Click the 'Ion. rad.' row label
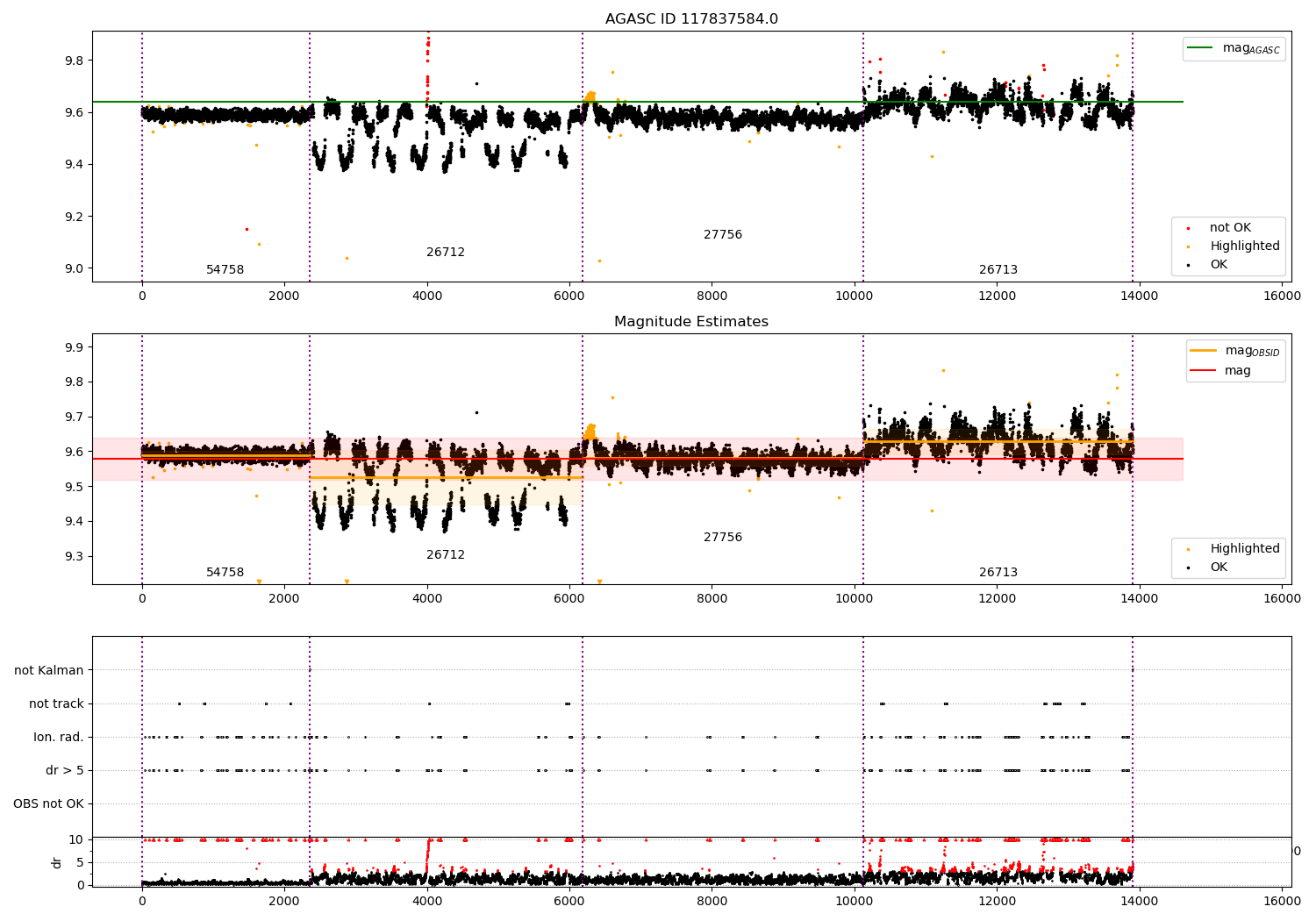1316x921 pixels. tap(59, 738)
